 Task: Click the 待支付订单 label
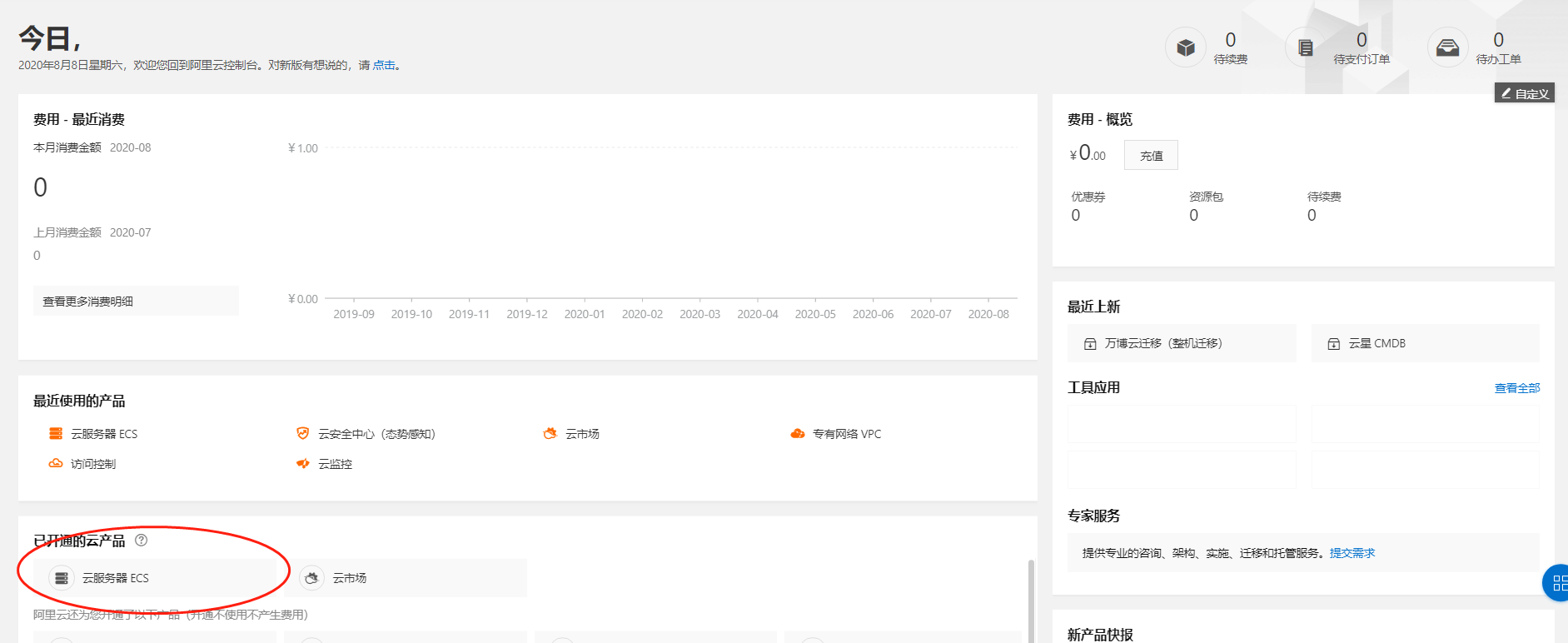pos(1361,59)
